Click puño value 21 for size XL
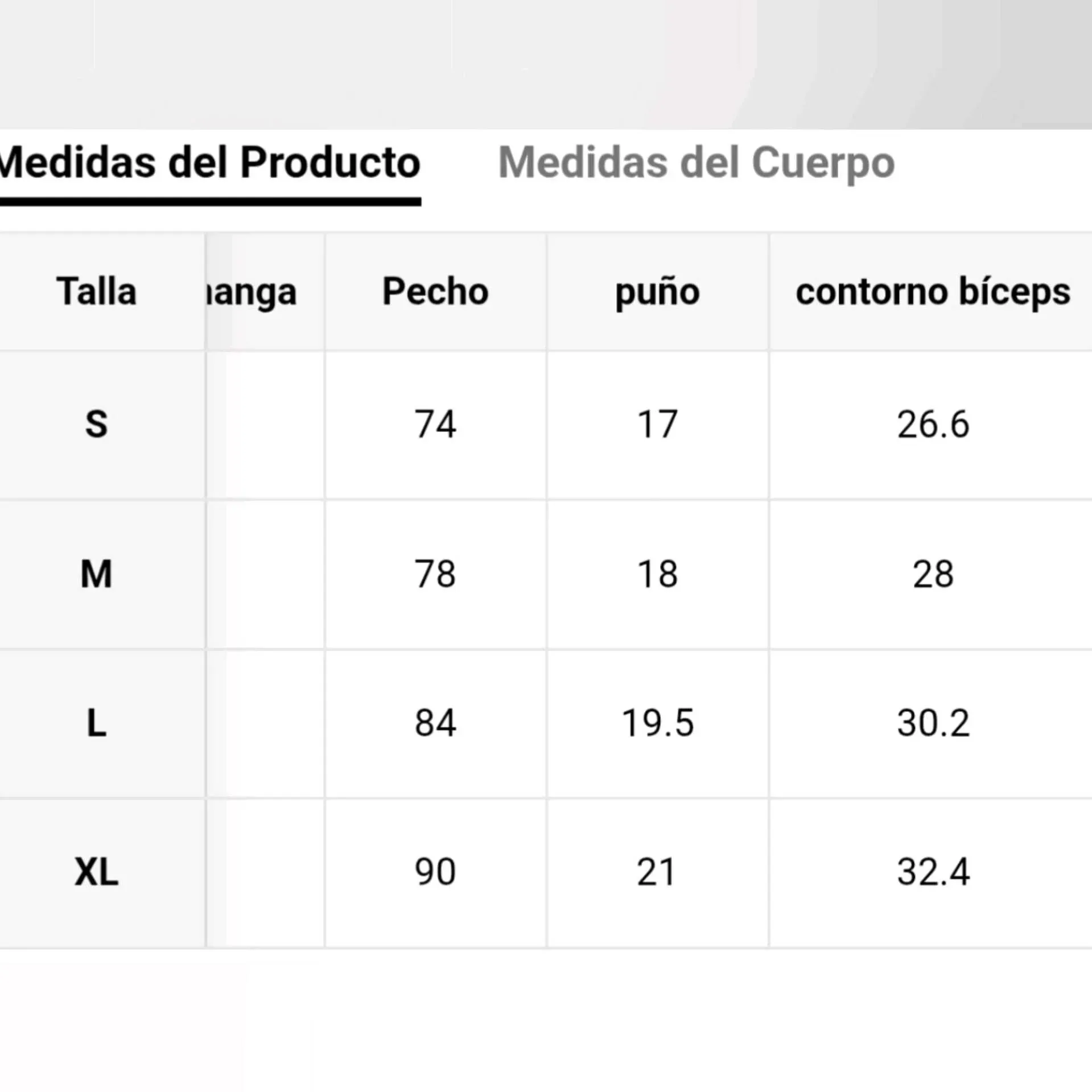This screenshot has width=1092, height=1092. (x=656, y=872)
